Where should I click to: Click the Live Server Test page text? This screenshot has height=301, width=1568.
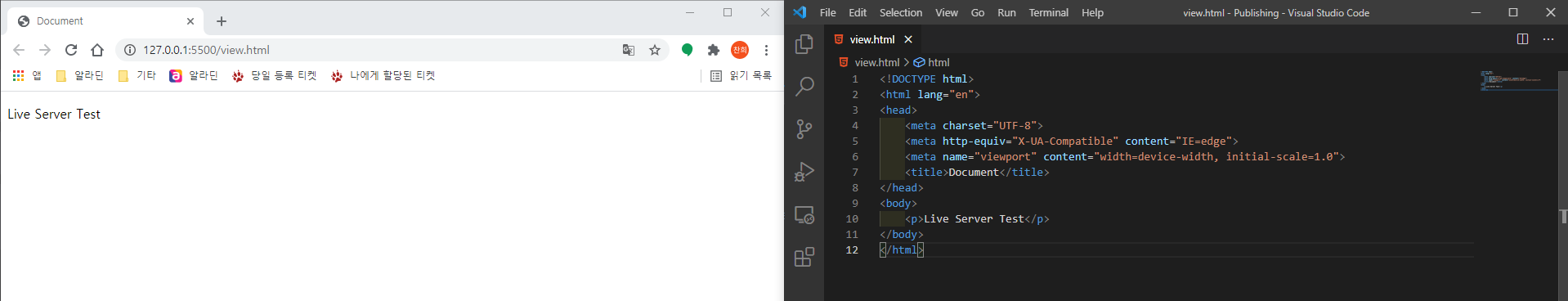54,115
